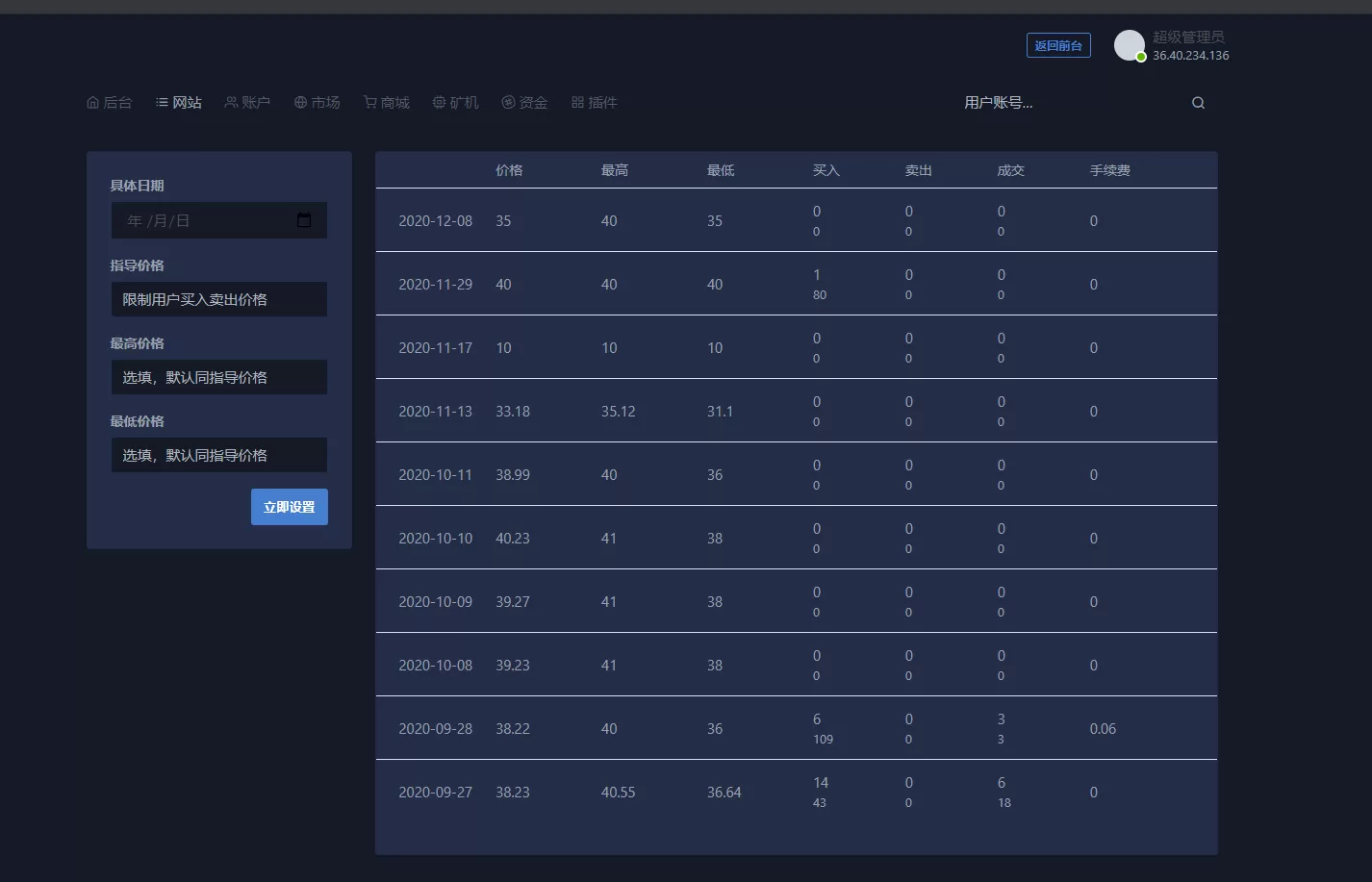Image resolution: width=1372 pixels, height=882 pixels.
Task: Focus the 具体日期 date input
Action: pyautogui.click(x=219, y=220)
